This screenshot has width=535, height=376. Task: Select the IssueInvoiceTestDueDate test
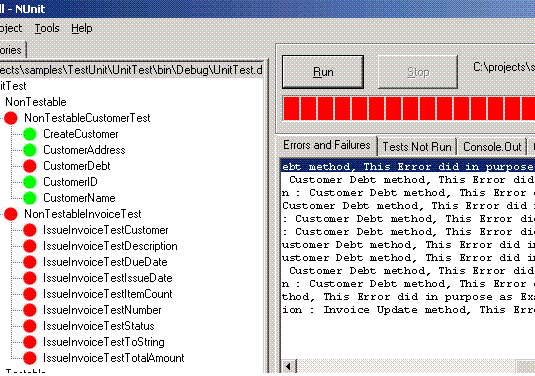(x=105, y=262)
